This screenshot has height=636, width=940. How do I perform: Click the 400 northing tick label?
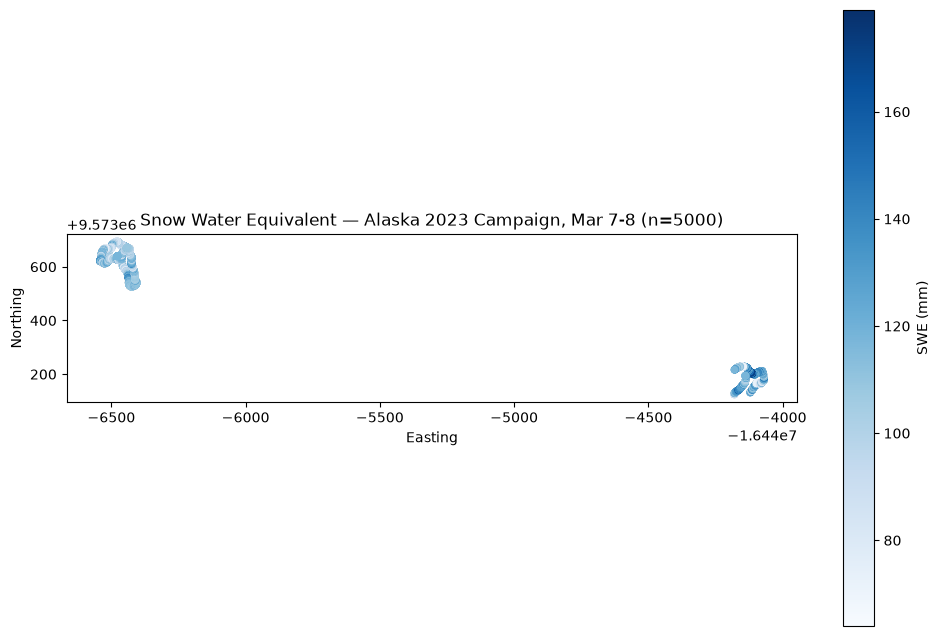tap(43, 321)
